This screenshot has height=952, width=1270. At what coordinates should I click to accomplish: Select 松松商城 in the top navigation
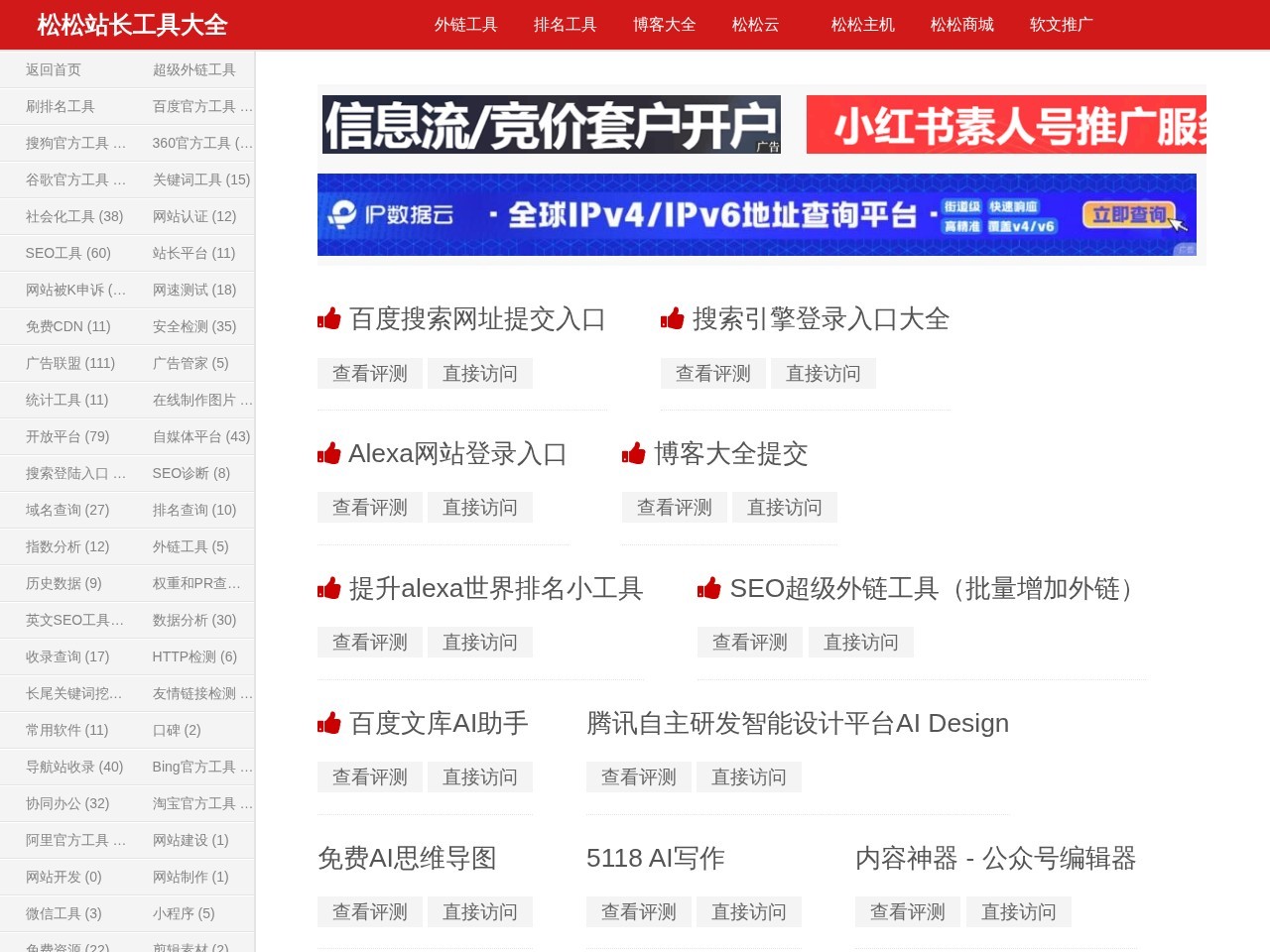click(x=960, y=25)
